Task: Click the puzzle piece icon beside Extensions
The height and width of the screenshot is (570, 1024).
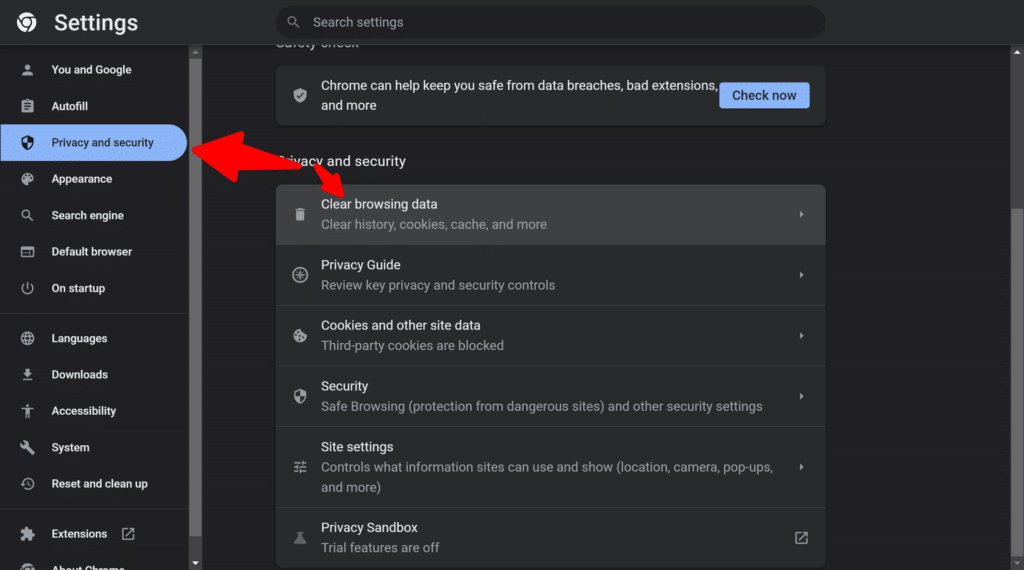Action: 27,534
